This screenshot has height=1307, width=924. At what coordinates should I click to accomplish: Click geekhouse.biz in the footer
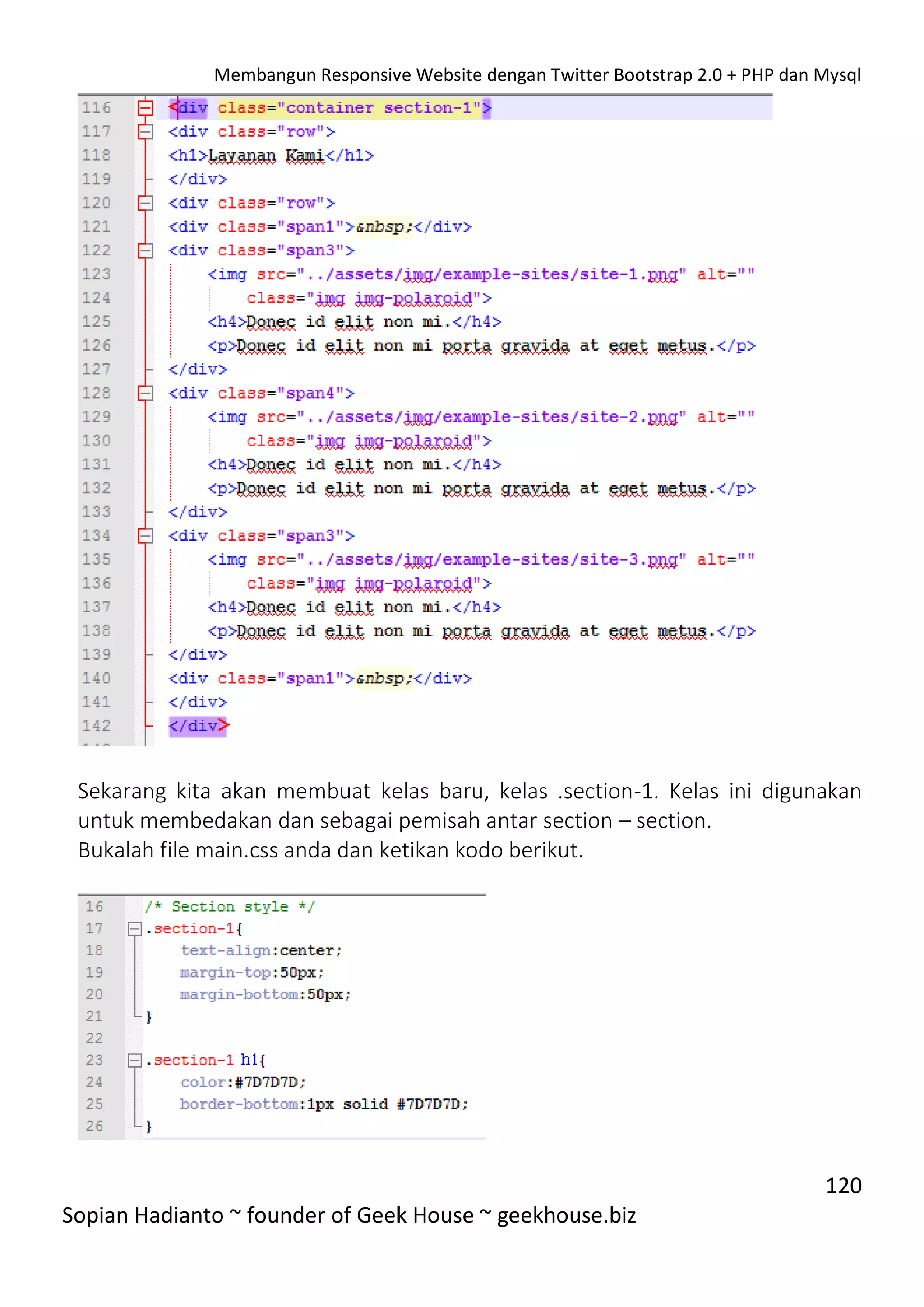[566, 1215]
